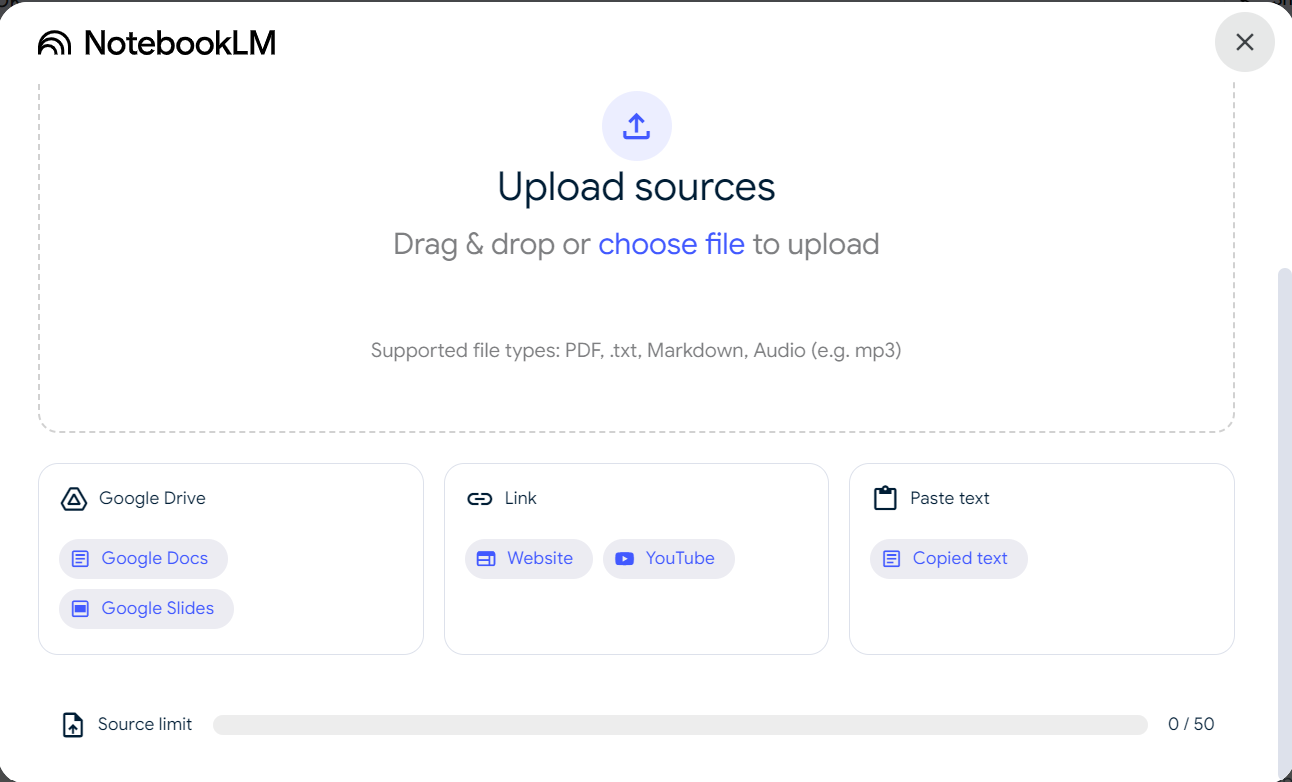Add a YouTube link source
This screenshot has height=782, width=1292.
[x=668, y=559]
